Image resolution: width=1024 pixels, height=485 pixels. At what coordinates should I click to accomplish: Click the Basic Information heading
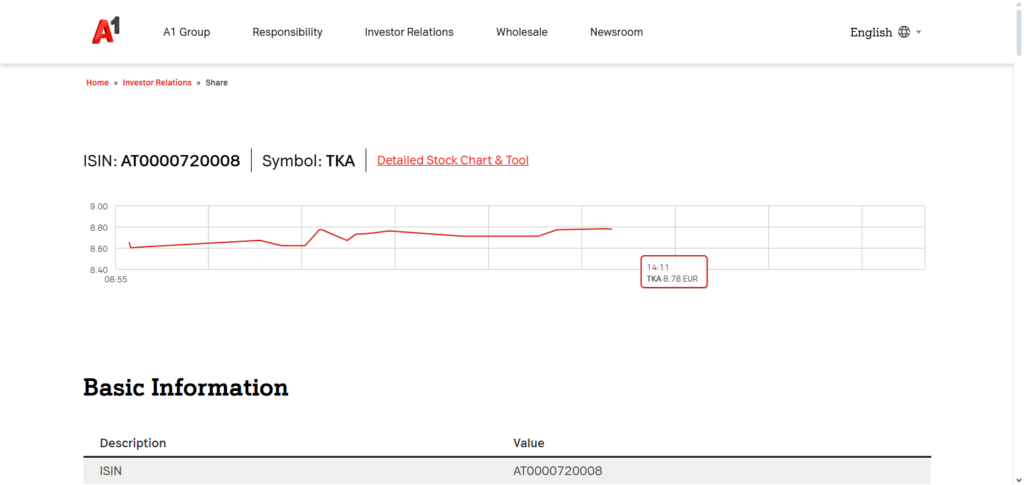pyautogui.click(x=186, y=388)
